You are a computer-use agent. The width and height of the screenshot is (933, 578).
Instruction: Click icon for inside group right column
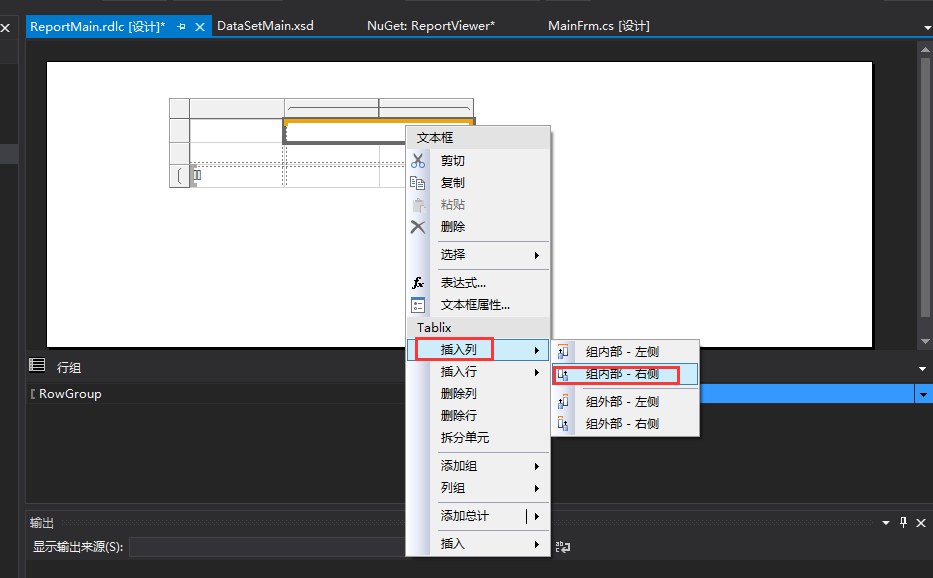[563, 374]
